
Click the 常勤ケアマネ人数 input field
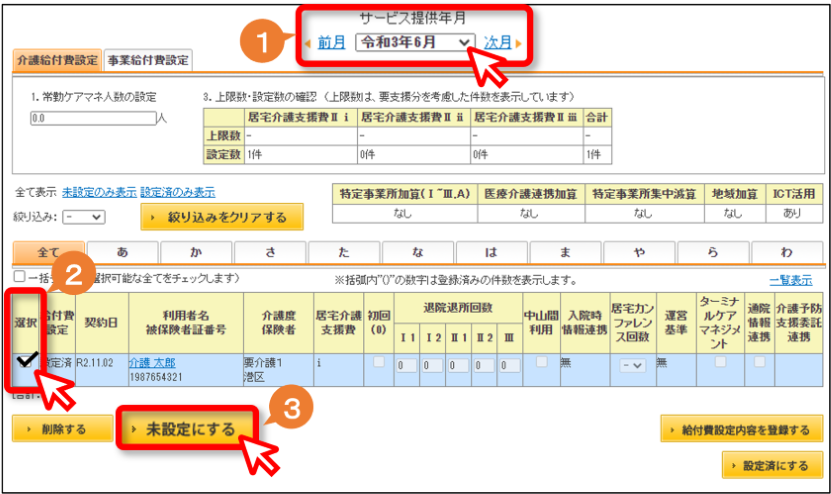[93, 118]
